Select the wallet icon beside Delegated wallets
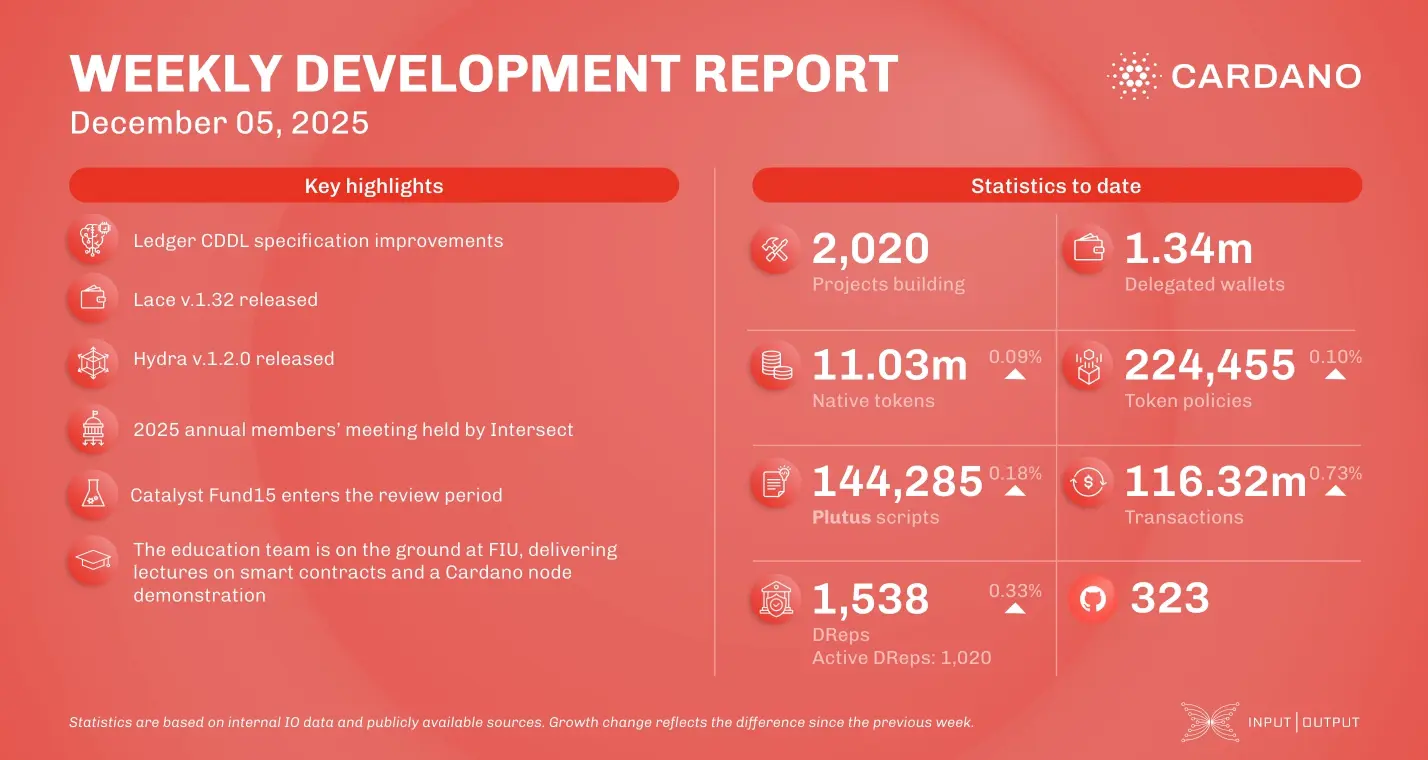Image resolution: width=1428 pixels, height=760 pixels. [1087, 248]
